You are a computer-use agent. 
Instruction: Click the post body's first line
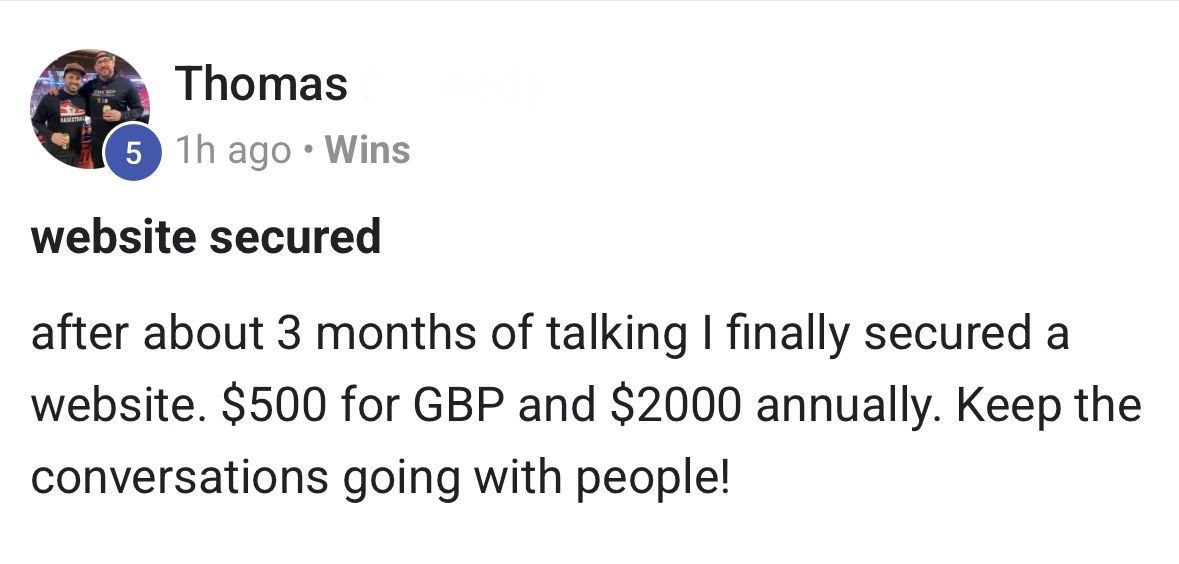[x=550, y=334]
